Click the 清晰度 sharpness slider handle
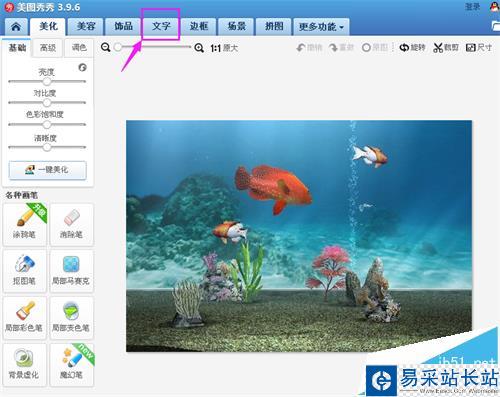The image size is (500, 397). tap(47, 147)
